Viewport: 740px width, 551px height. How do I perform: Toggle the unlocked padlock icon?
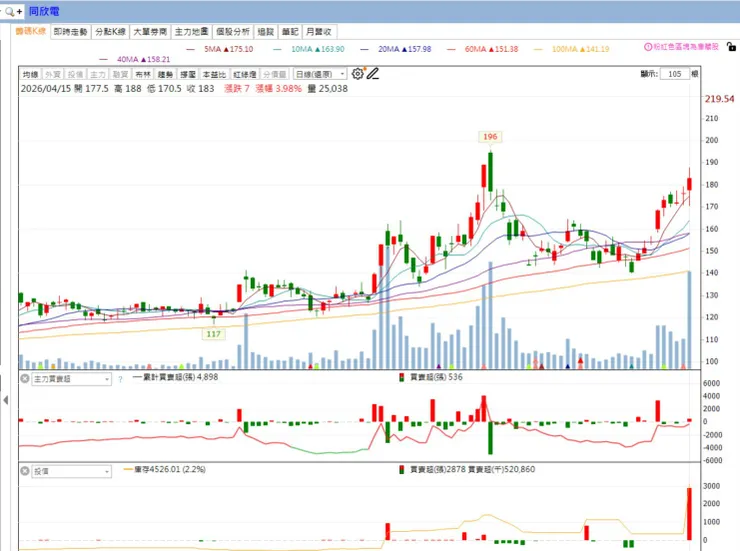(731, 47)
